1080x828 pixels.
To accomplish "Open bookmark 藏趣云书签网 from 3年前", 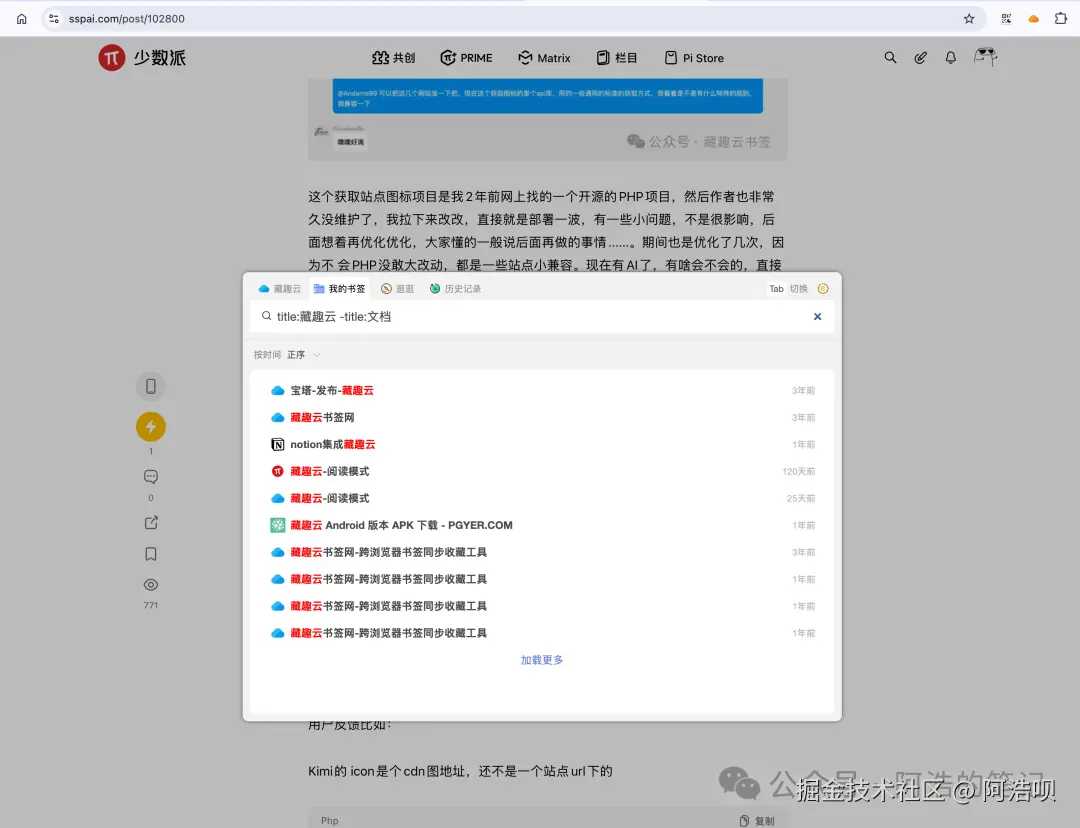I will 542,417.
